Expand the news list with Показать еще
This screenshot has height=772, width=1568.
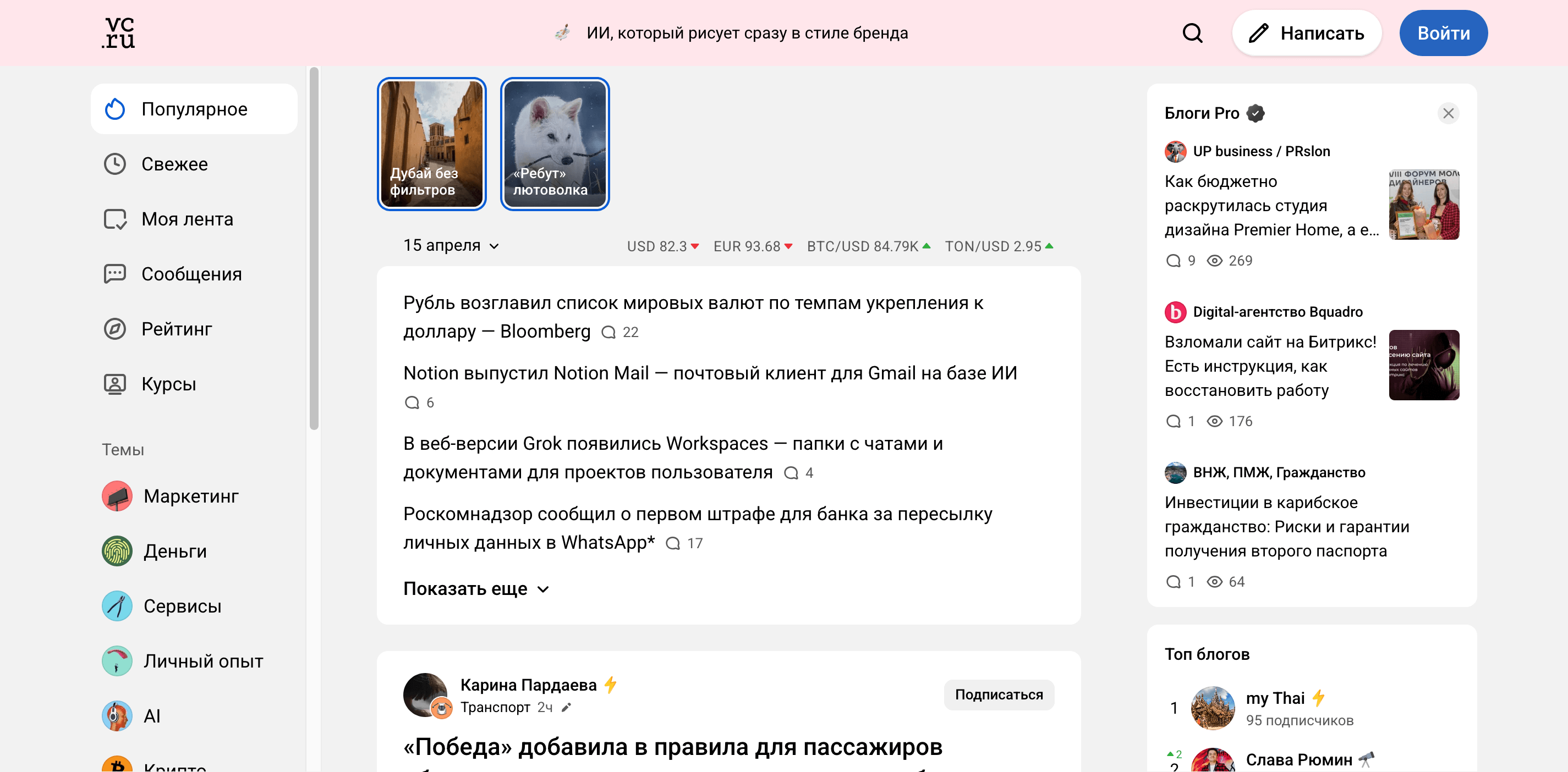pyautogui.click(x=476, y=588)
